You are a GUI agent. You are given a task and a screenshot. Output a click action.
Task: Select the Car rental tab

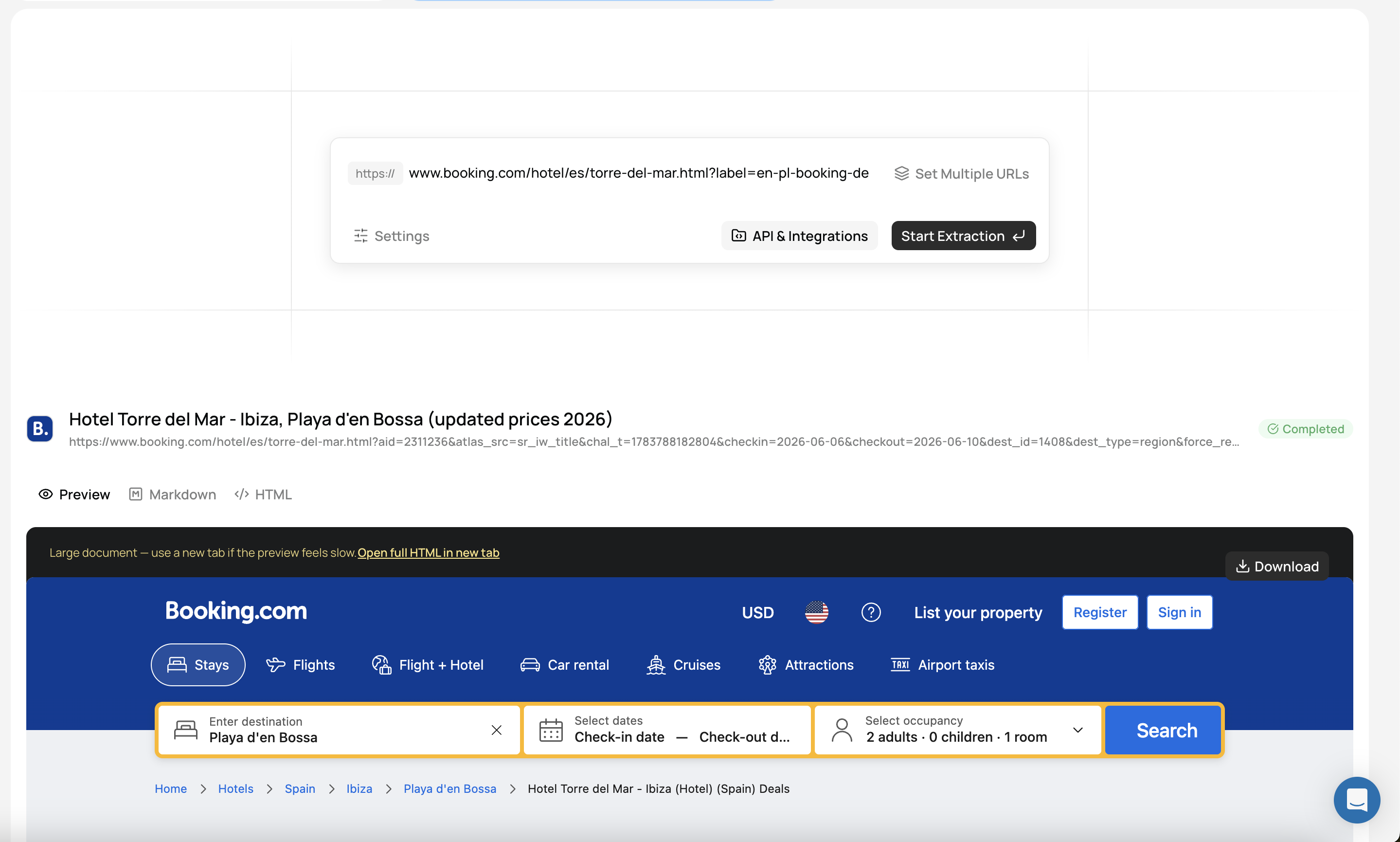[565, 664]
